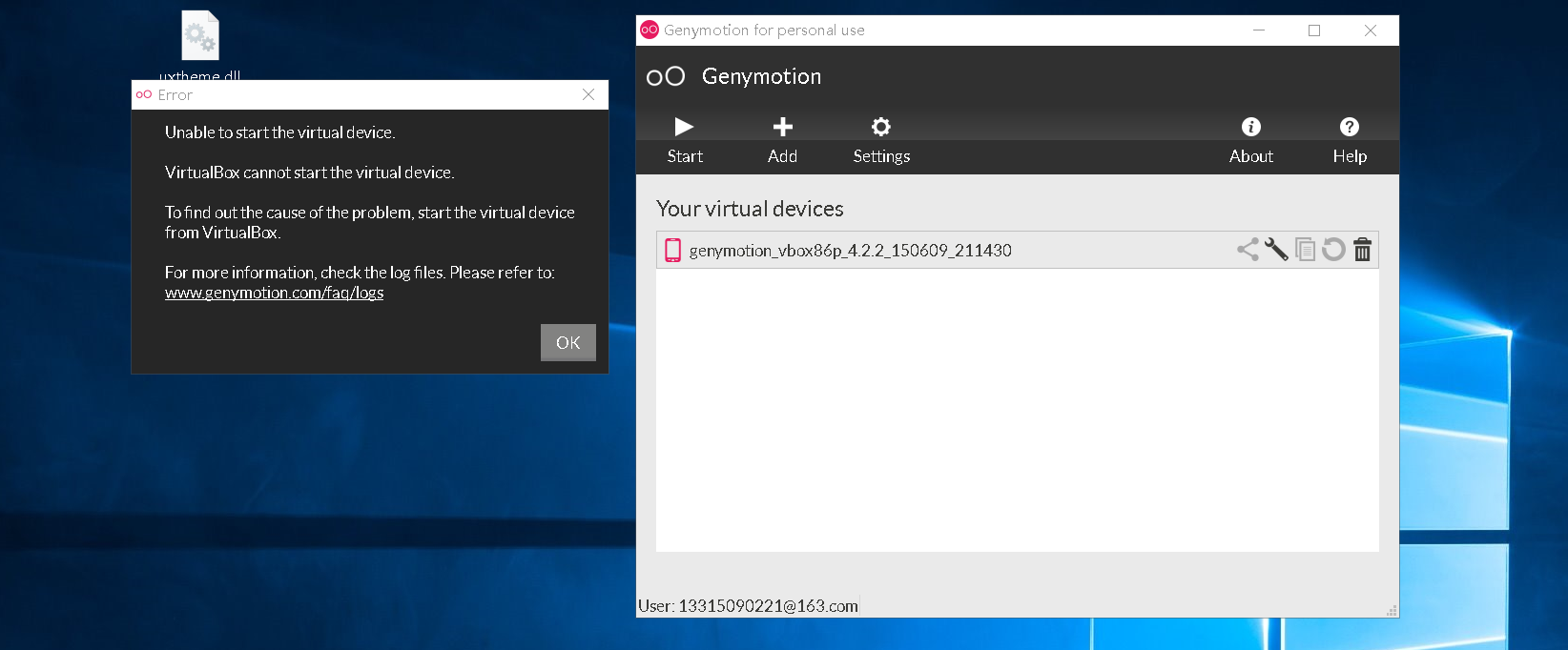Viewport: 1568px width, 650px height.
Task: Open Genymotion Help
Action: [x=1350, y=140]
